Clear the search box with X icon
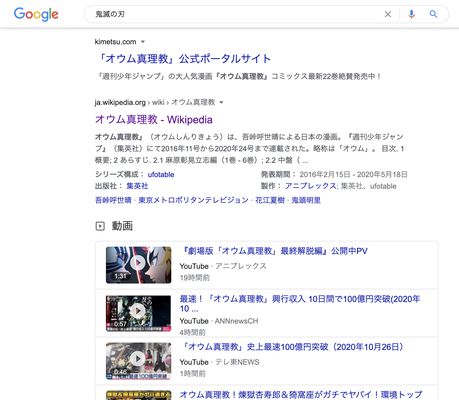Screen dimensions: 459x400 pyautogui.click(x=388, y=14)
